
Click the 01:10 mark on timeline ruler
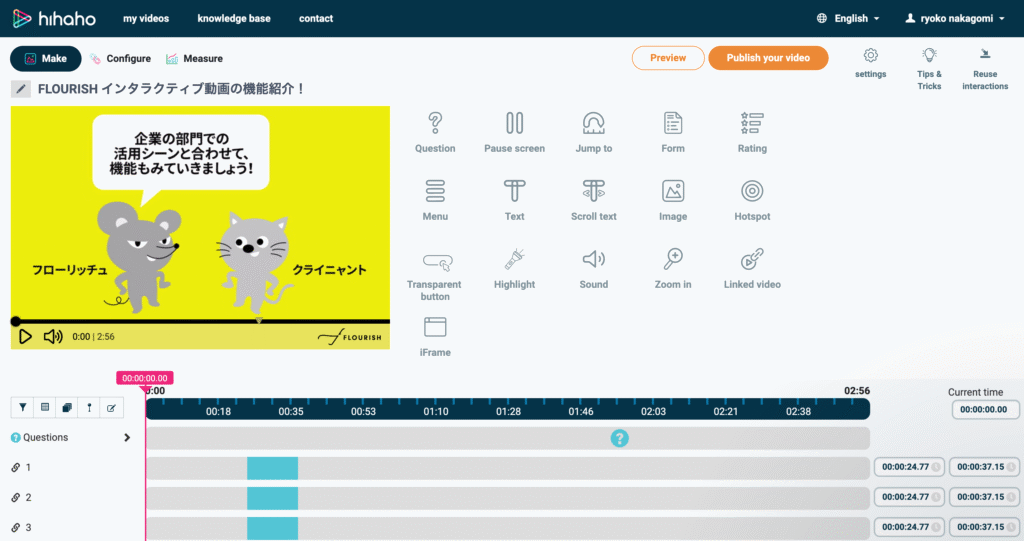pos(436,412)
